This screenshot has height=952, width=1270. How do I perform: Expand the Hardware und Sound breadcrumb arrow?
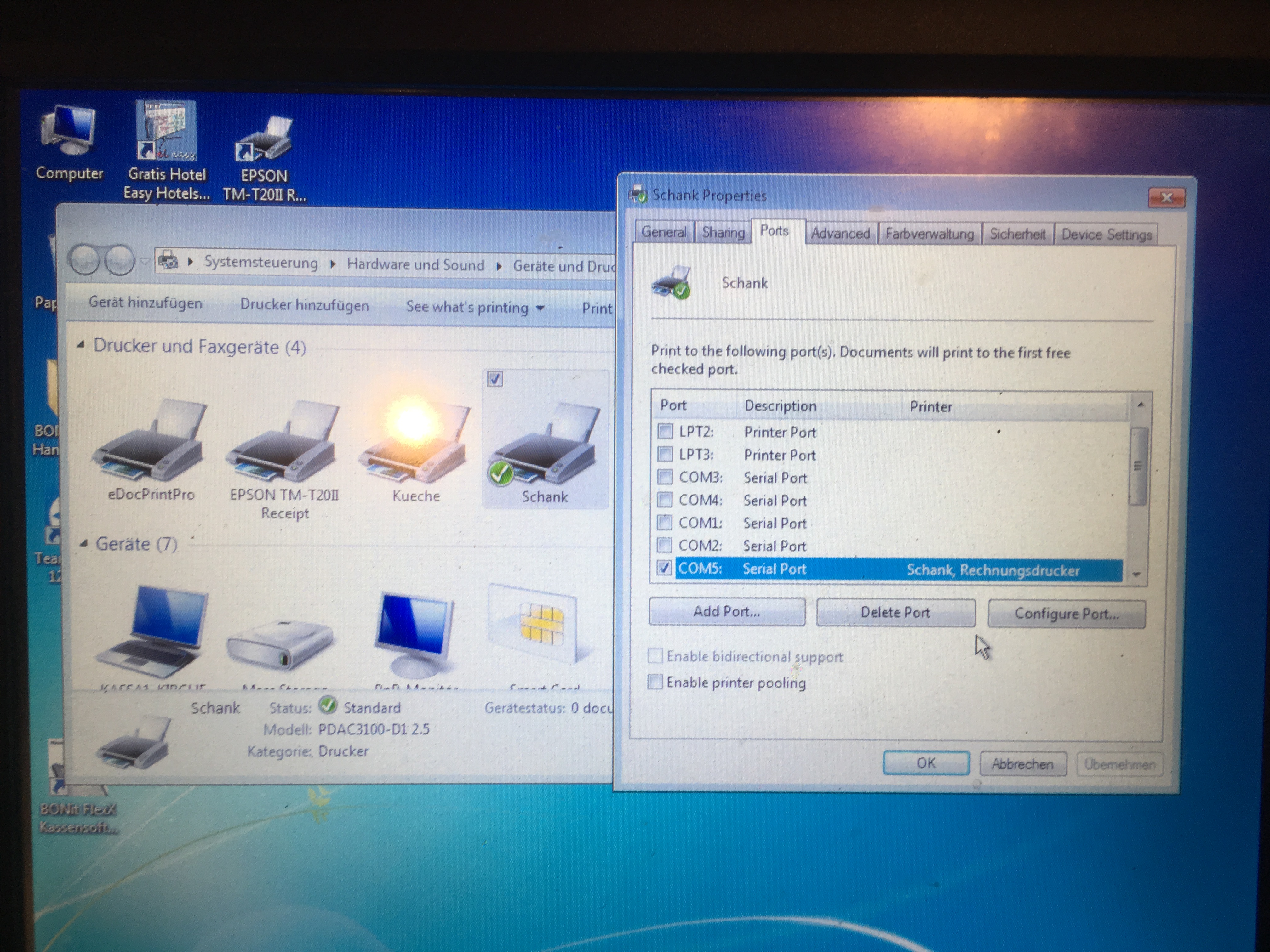tap(499, 266)
